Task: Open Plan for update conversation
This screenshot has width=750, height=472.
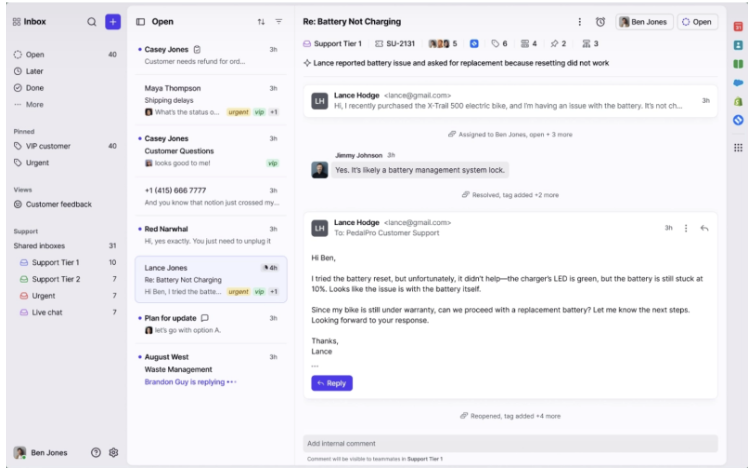Action: point(211,324)
